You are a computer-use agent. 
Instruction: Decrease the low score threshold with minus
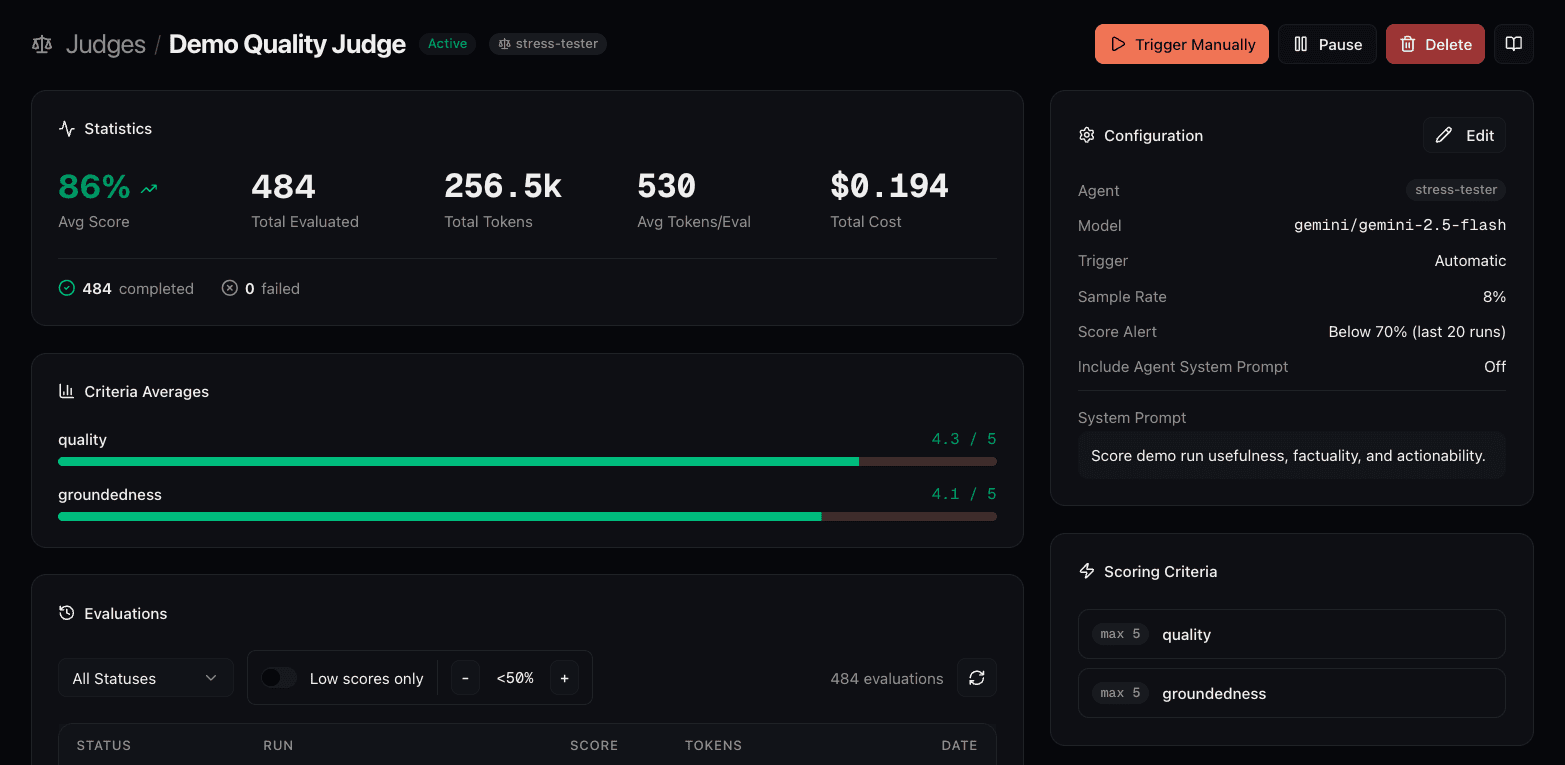(x=465, y=678)
